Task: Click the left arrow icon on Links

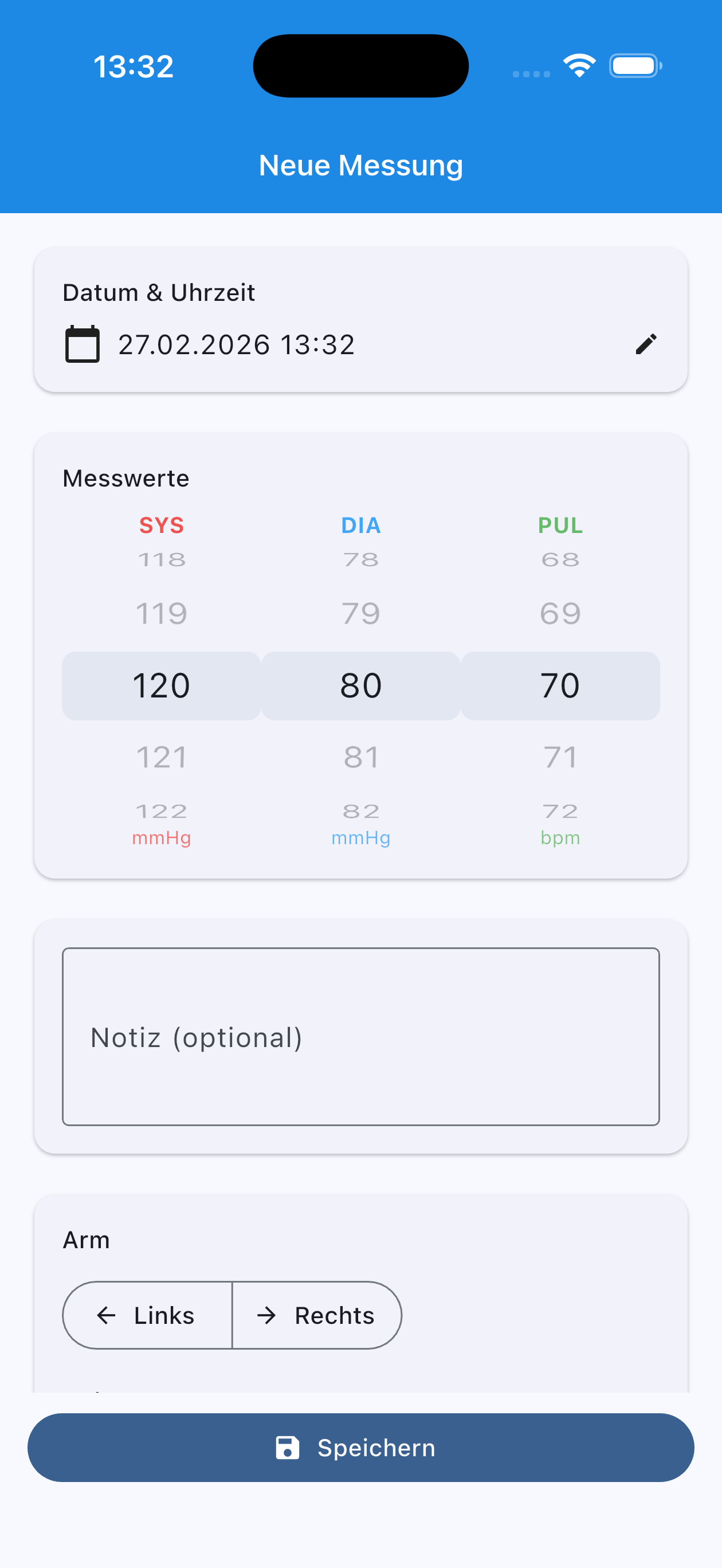Action: coord(107,1315)
